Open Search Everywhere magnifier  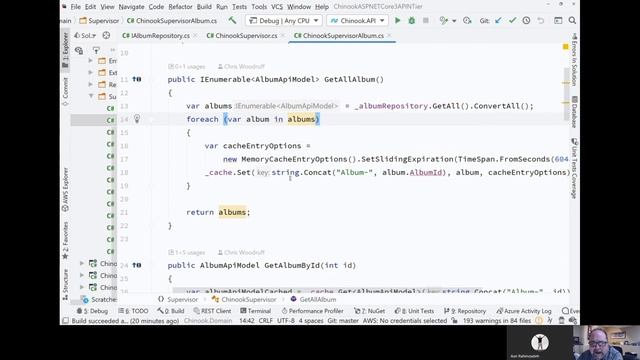point(572,20)
